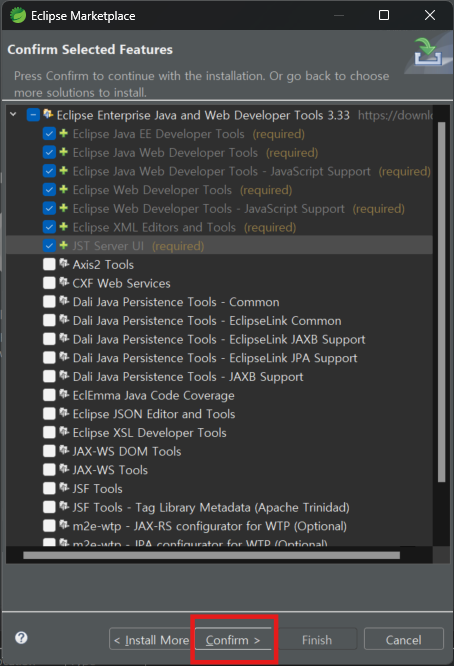Screen dimensions: 454x666
Task: Uncheck Eclipse Java EE Developer Tools
Action: (49, 134)
